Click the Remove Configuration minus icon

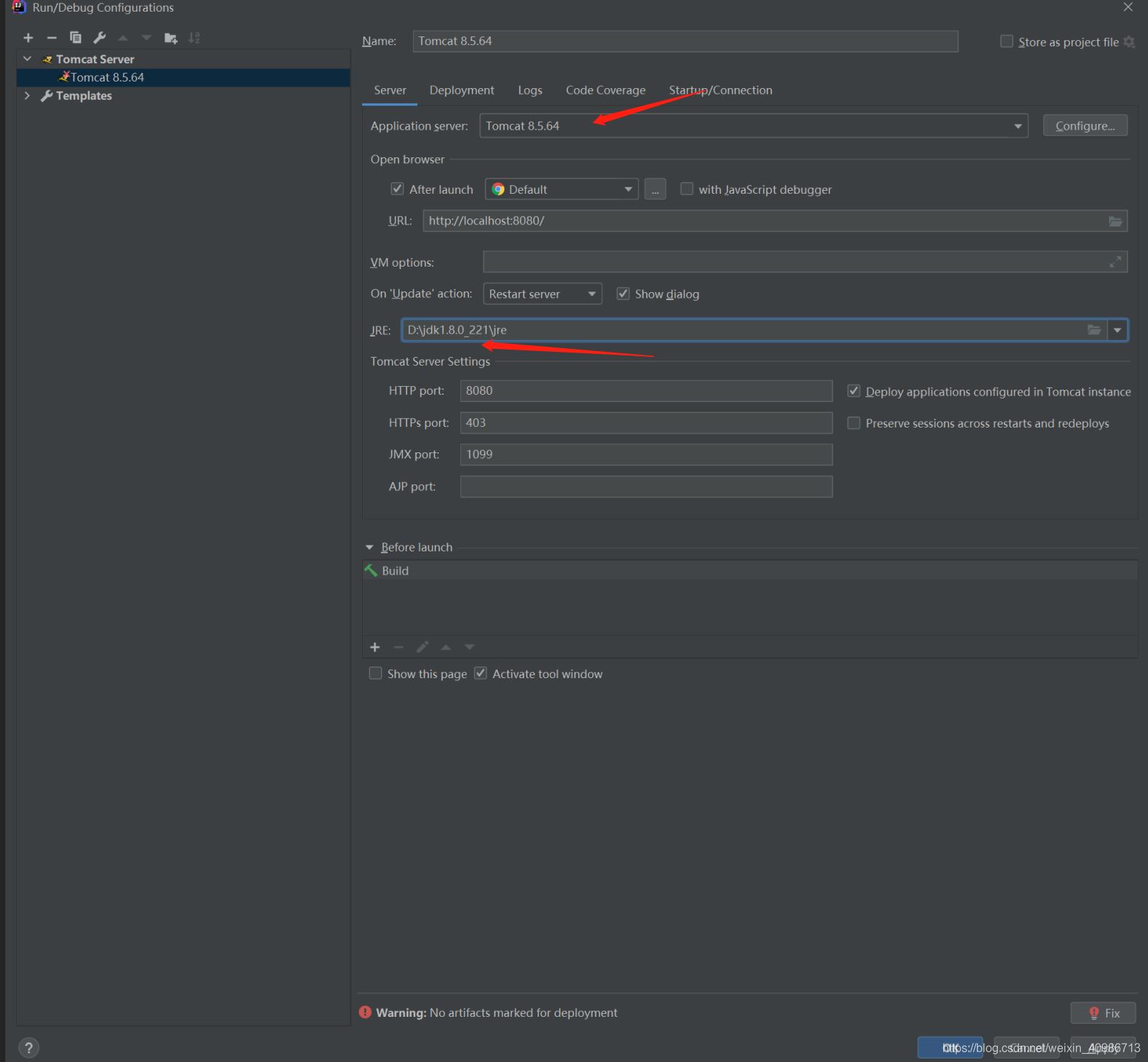coord(52,38)
